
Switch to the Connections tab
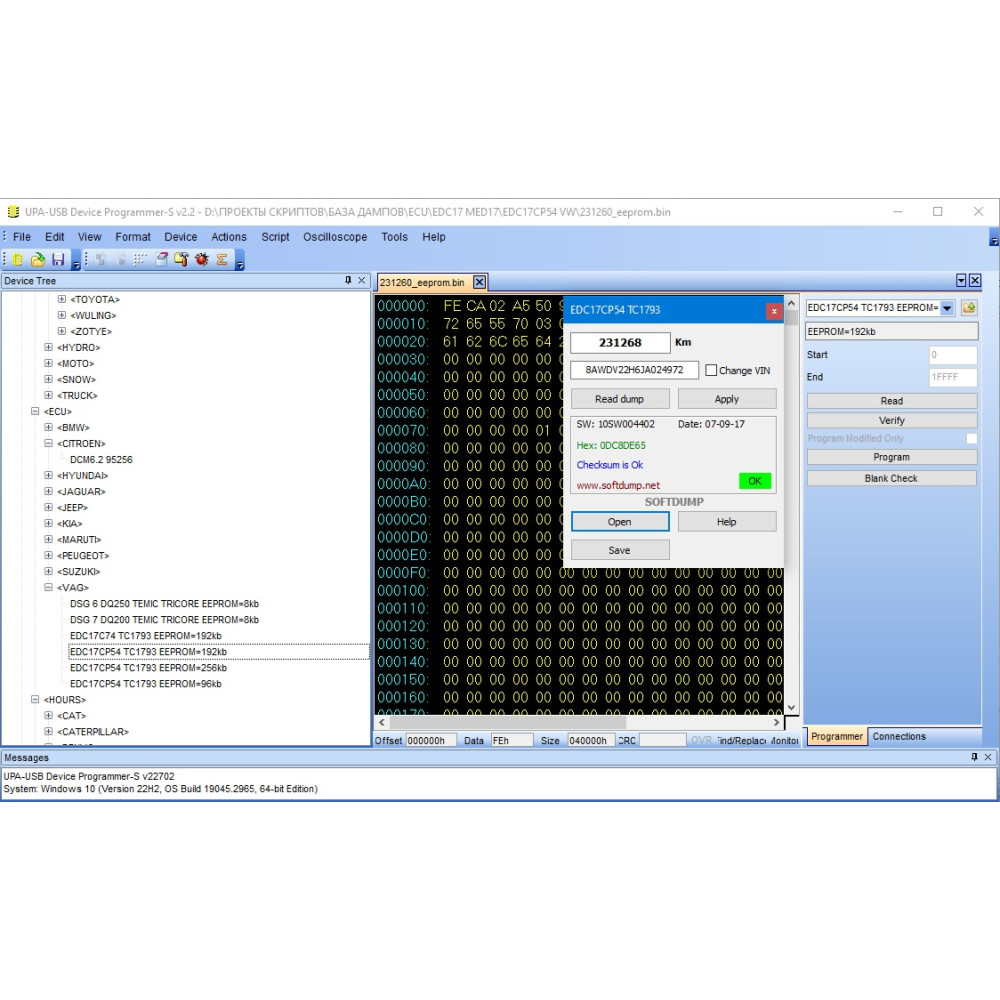899,736
